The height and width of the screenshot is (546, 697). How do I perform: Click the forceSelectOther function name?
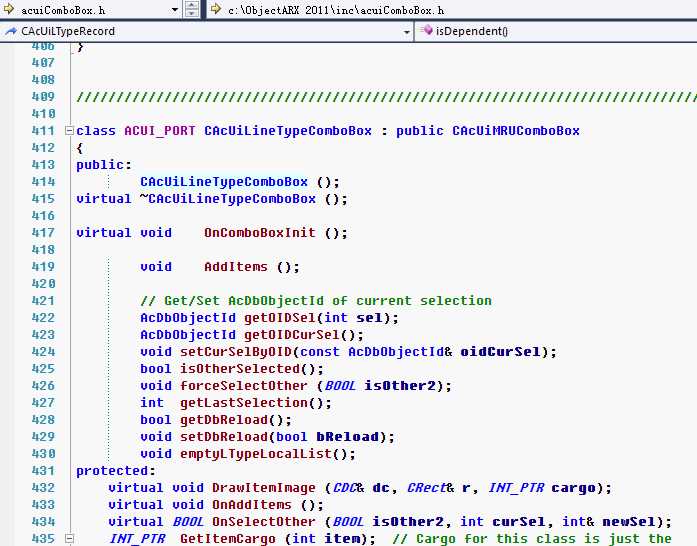click(x=244, y=385)
